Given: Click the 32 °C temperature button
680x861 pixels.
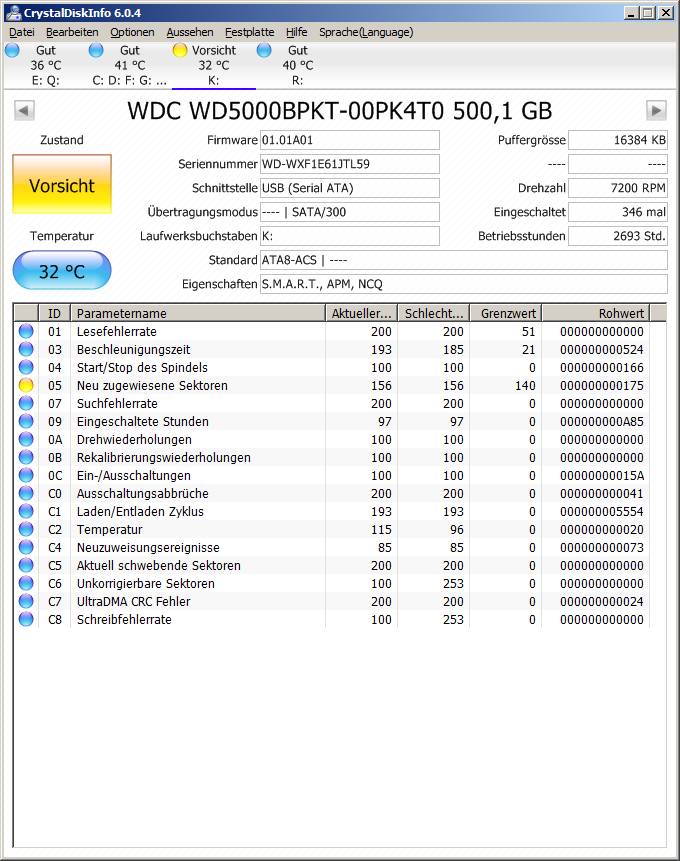Looking at the screenshot, I should pos(62,271).
